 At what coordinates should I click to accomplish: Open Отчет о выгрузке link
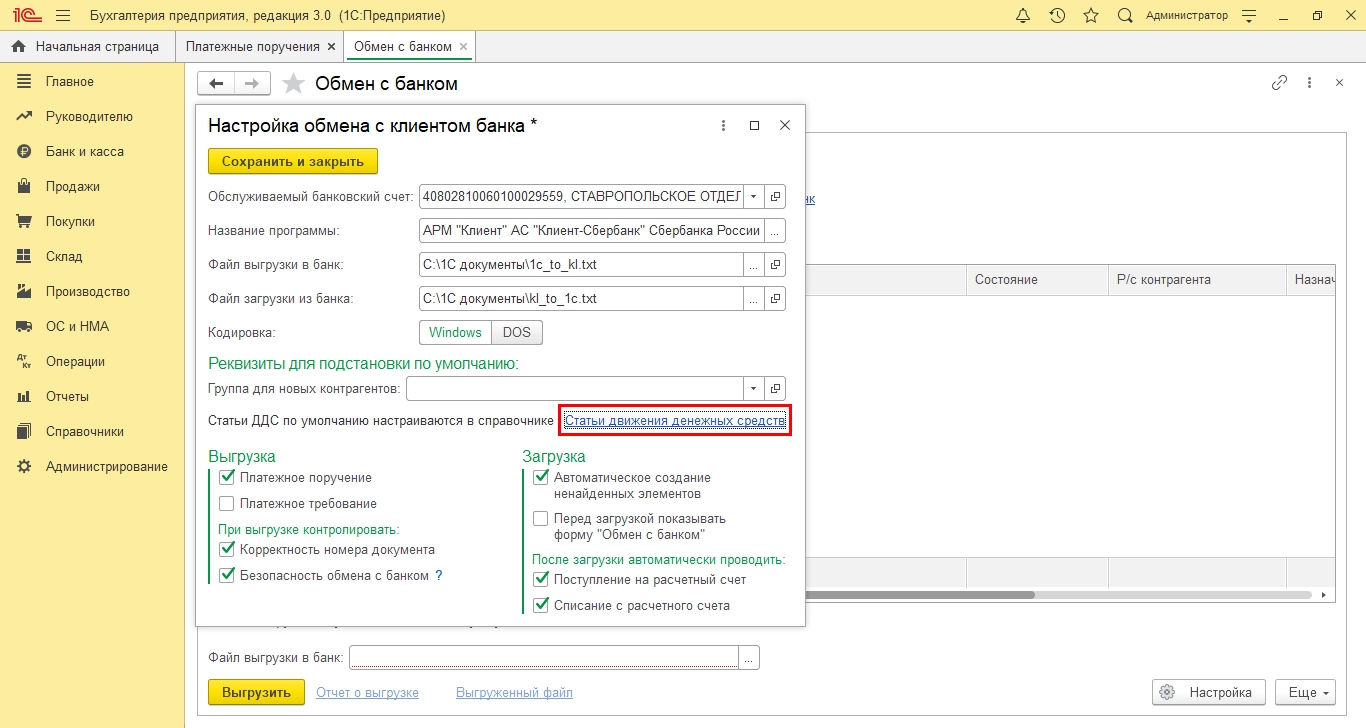(x=367, y=692)
